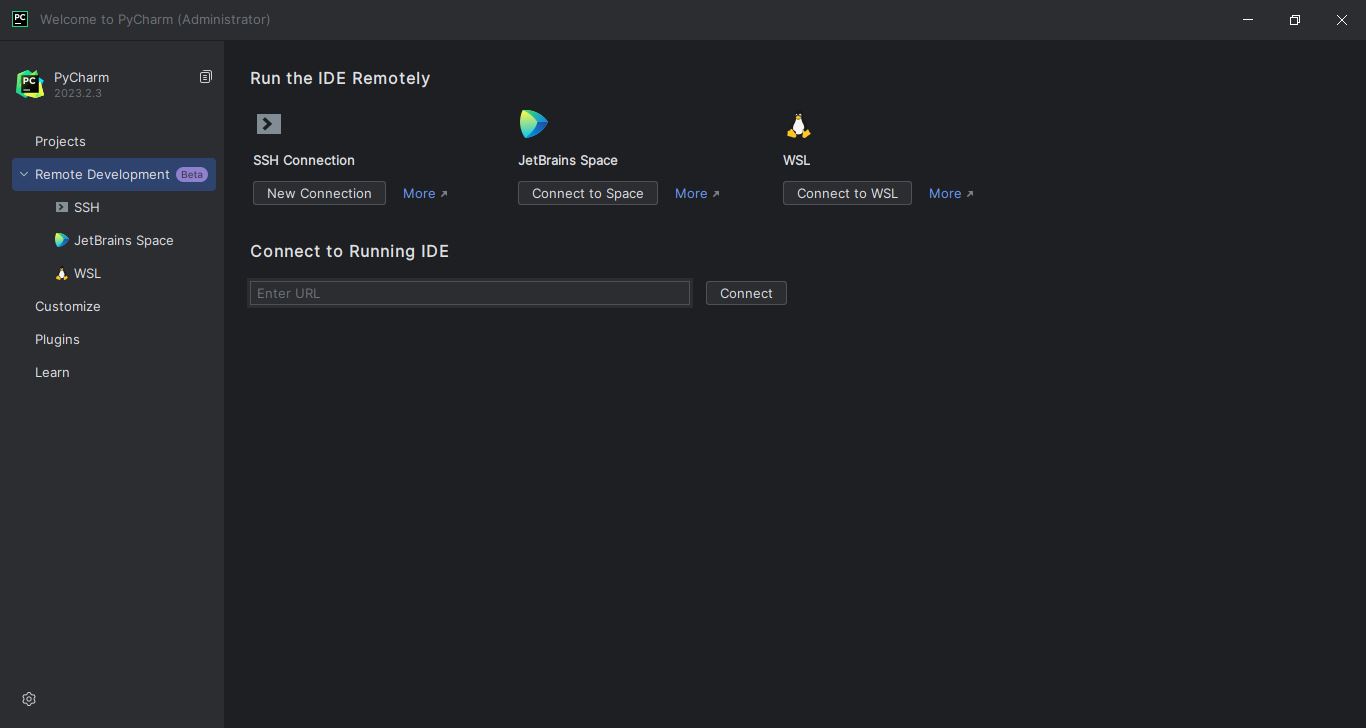Viewport: 1366px width, 728px height.
Task: Click the PyCharm title bar app icon
Action: 19,19
